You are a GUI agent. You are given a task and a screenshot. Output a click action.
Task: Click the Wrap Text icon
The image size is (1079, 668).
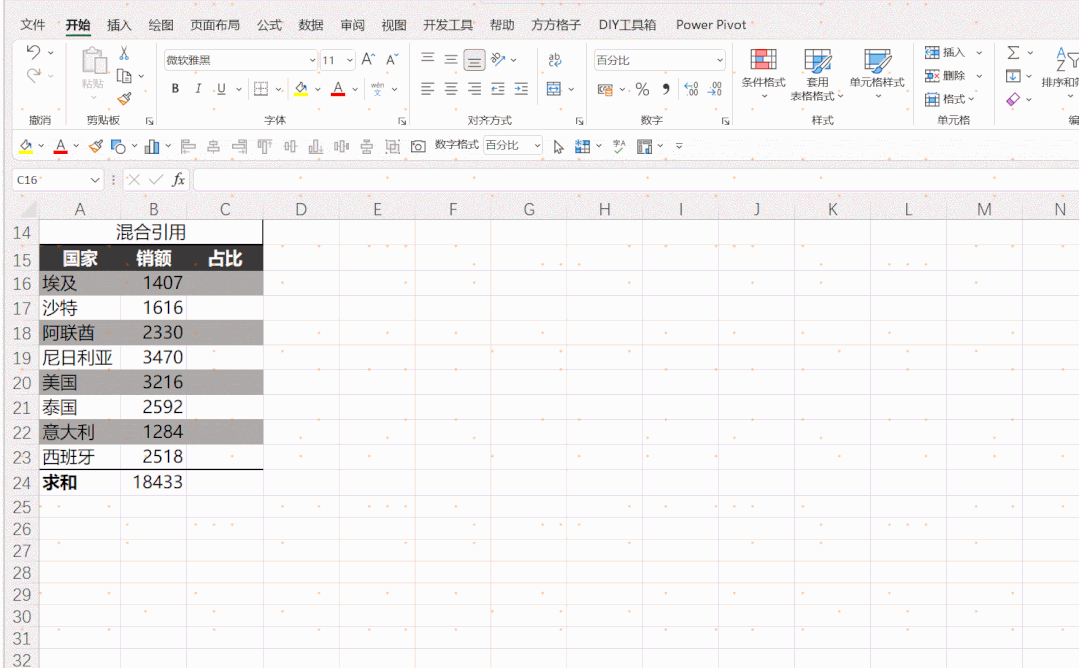555,60
